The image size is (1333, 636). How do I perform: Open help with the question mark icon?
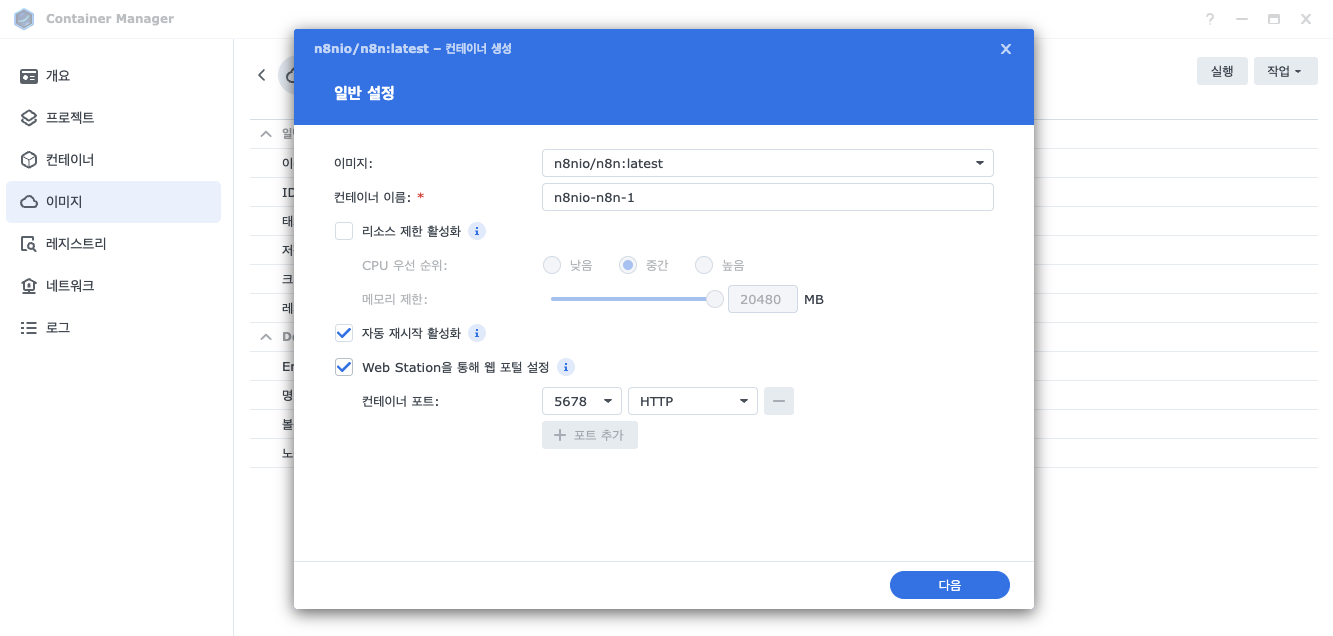click(x=1210, y=19)
